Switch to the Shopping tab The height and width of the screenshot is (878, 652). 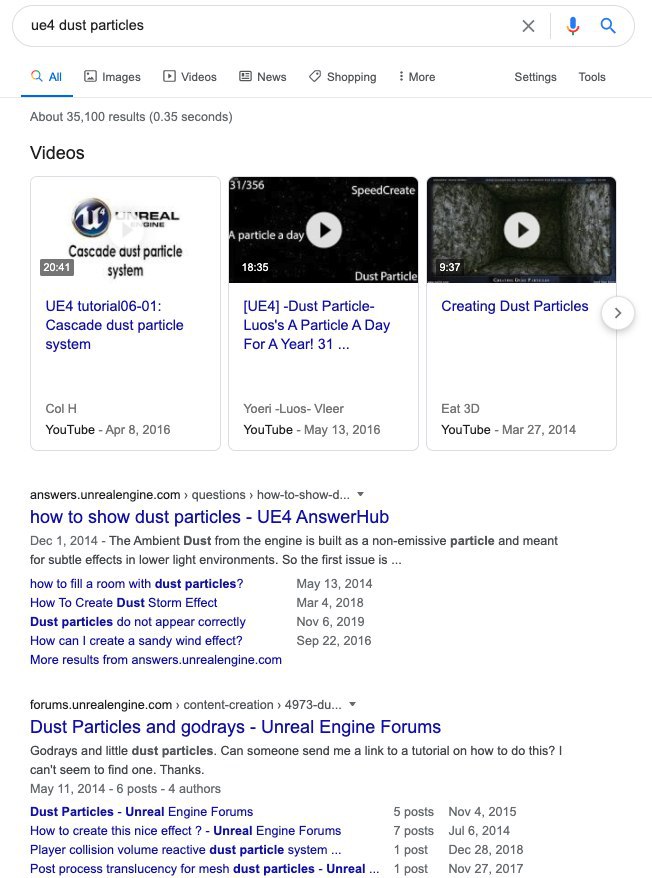[x=343, y=77]
